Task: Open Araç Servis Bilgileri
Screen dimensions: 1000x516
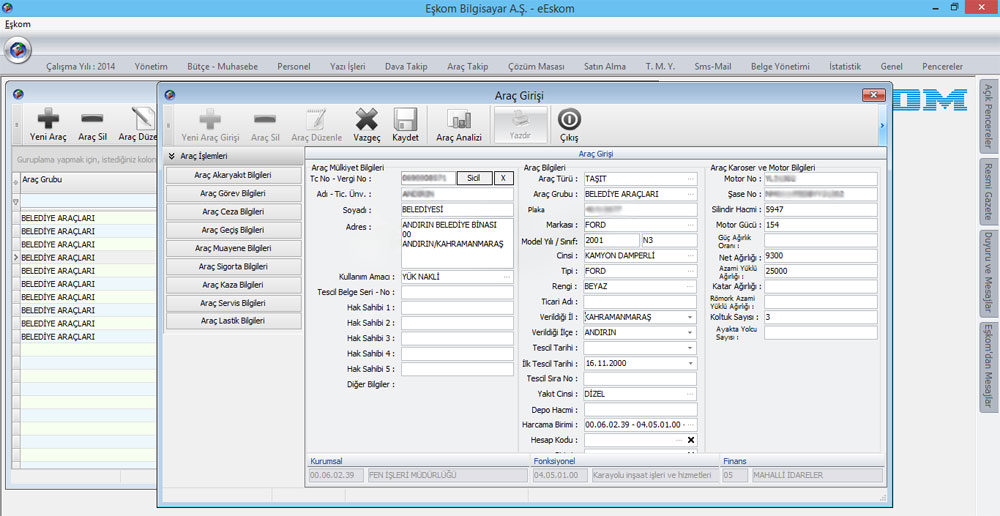Action: coord(233,303)
